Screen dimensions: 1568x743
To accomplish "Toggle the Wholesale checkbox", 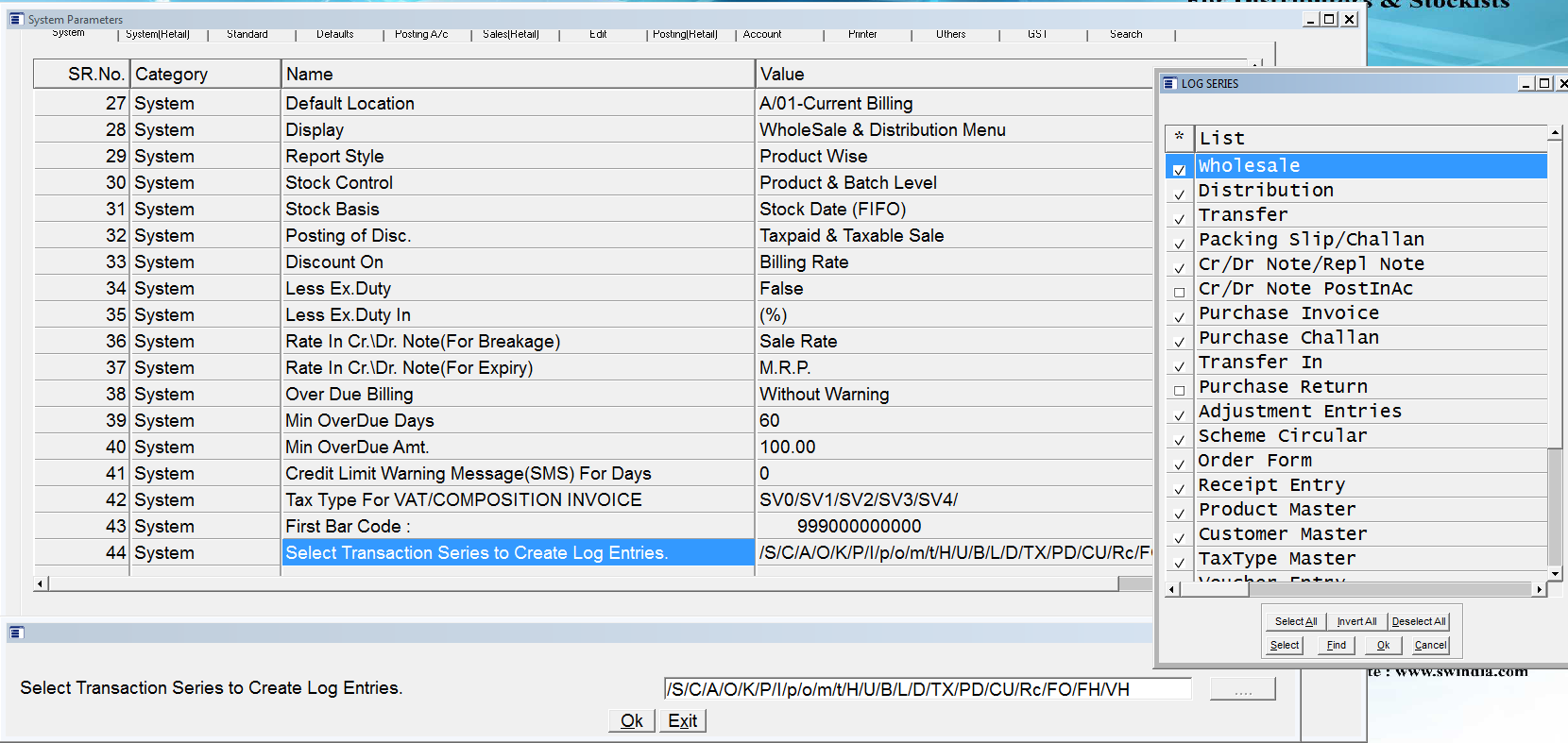I will pyautogui.click(x=1179, y=170).
